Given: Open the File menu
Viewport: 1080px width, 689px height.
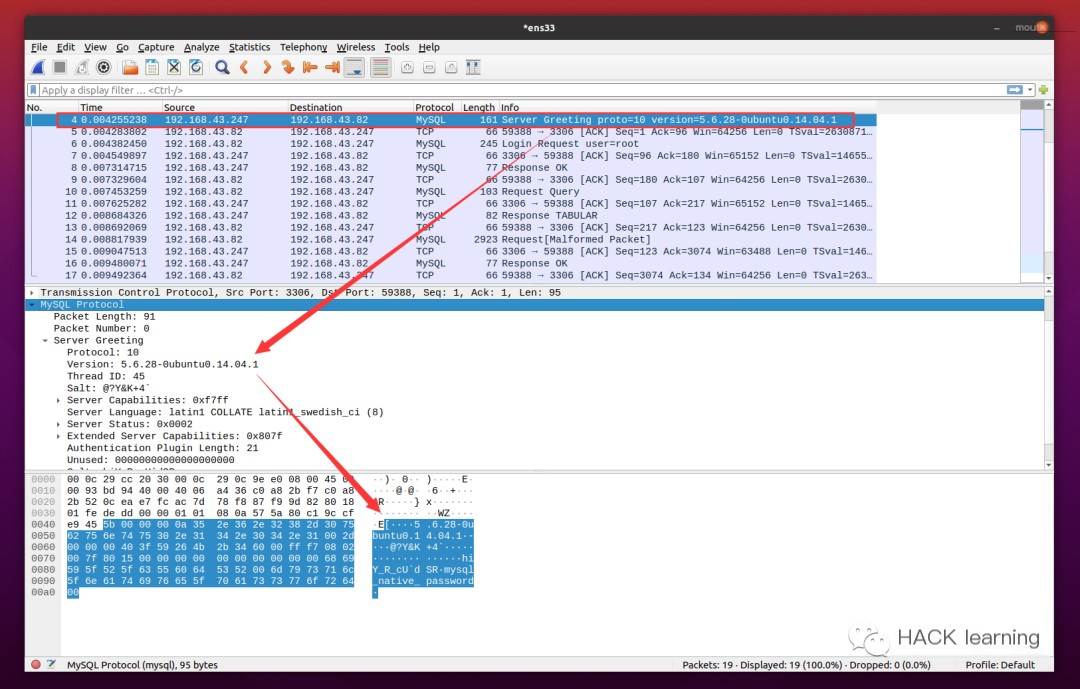Looking at the screenshot, I should tap(39, 47).
